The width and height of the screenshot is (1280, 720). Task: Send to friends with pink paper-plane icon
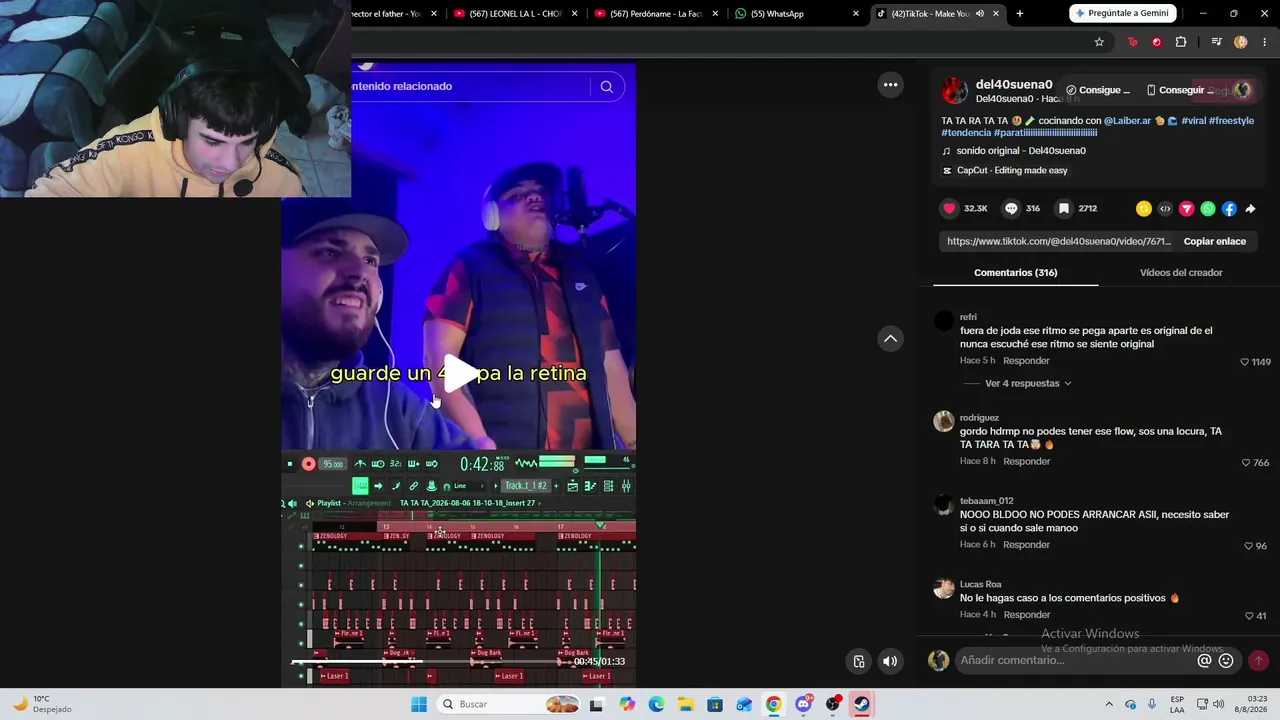pyautogui.click(x=1187, y=209)
